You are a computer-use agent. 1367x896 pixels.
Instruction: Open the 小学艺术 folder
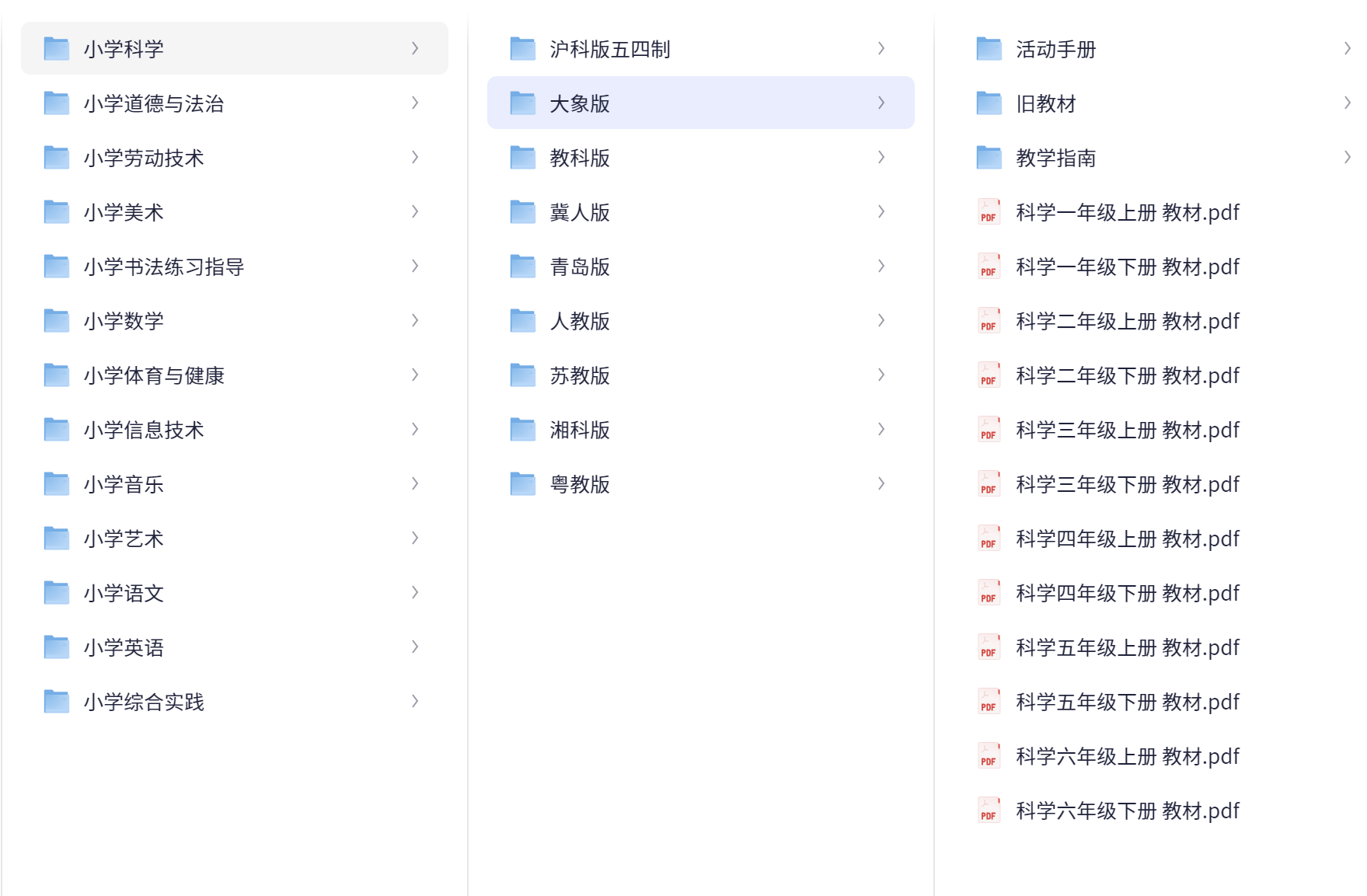tap(235, 538)
